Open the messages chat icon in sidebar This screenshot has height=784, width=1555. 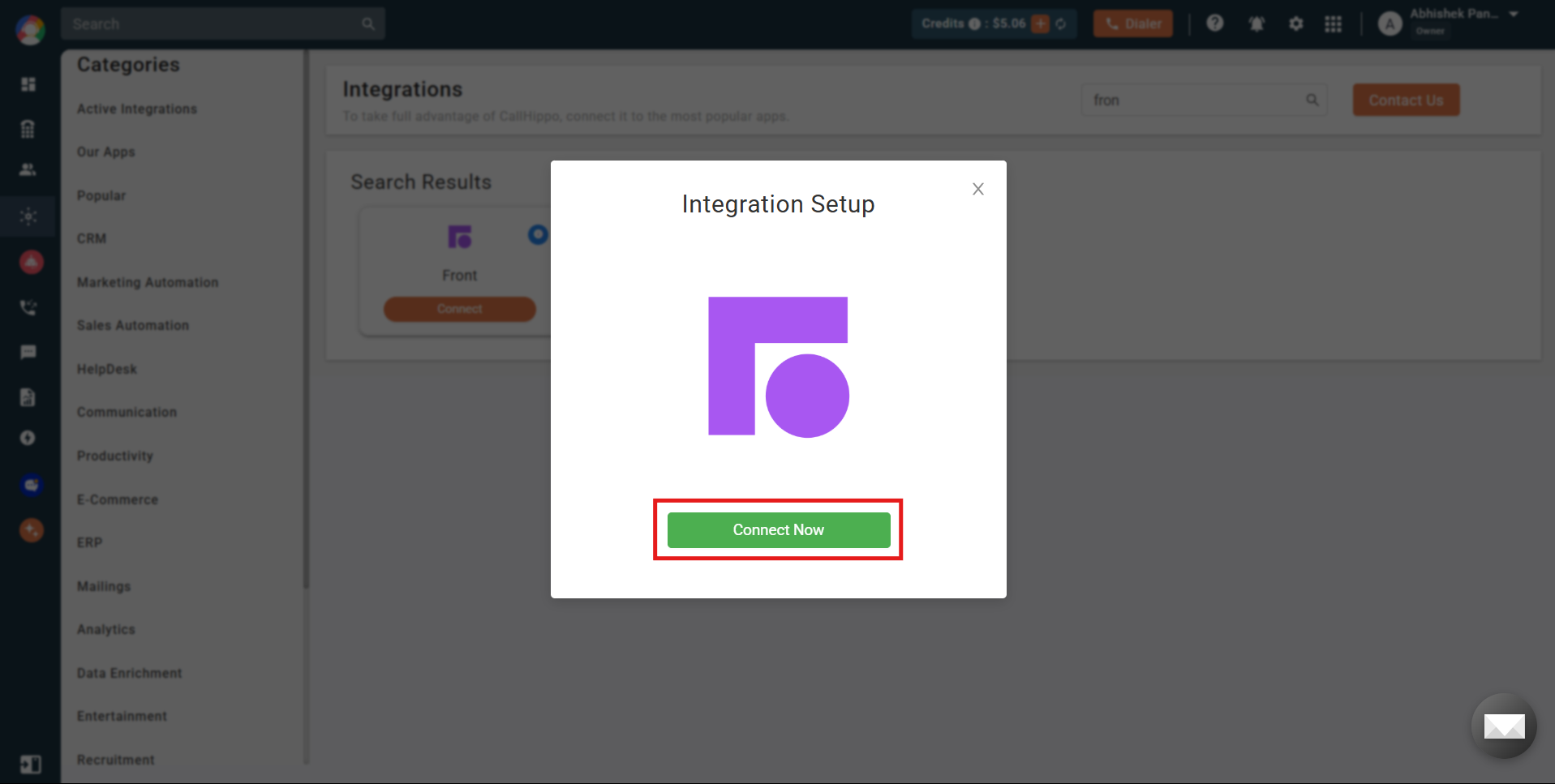click(28, 352)
